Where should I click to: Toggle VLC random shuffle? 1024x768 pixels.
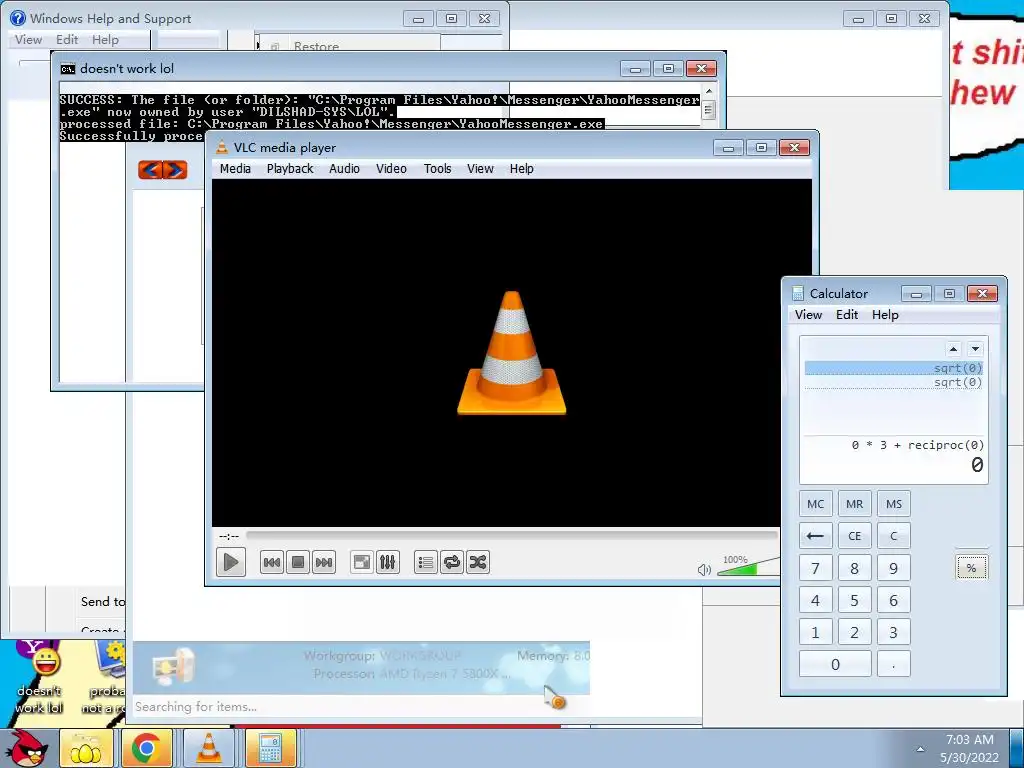[477, 562]
